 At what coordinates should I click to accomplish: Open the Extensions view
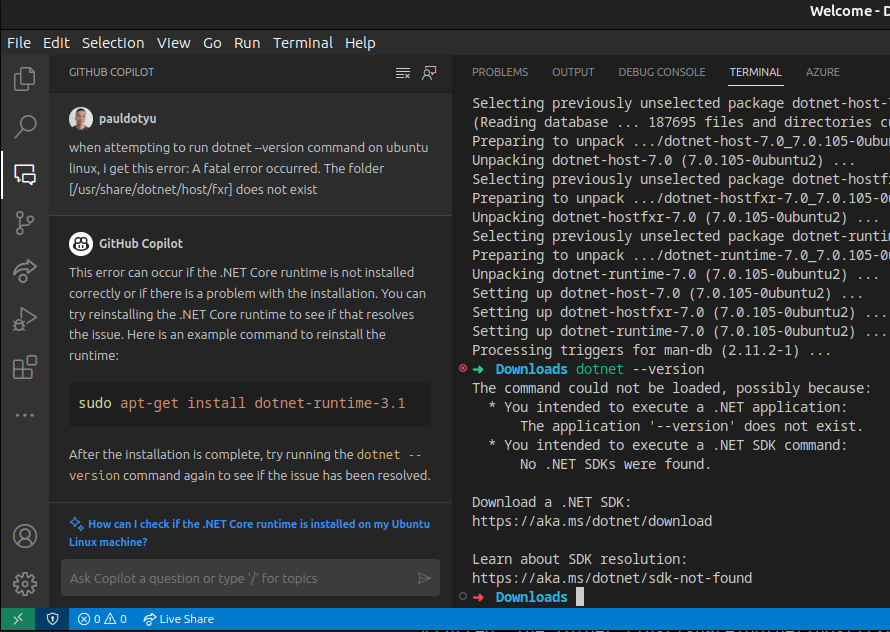(x=24, y=368)
